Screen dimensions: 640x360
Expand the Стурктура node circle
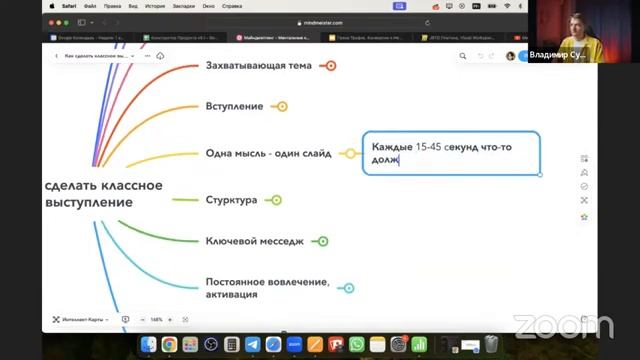pos(276,200)
